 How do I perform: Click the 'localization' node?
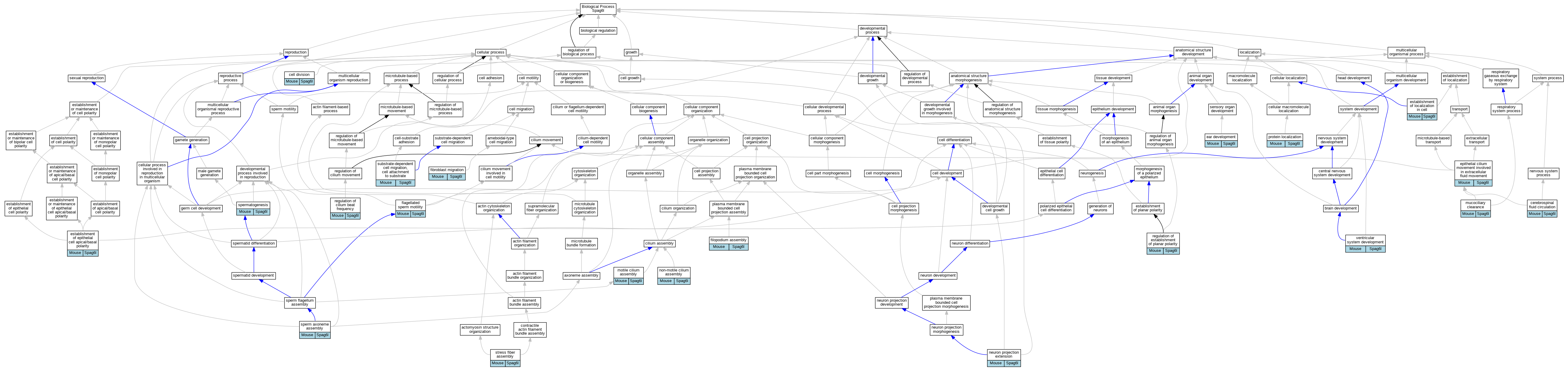pos(1249,52)
